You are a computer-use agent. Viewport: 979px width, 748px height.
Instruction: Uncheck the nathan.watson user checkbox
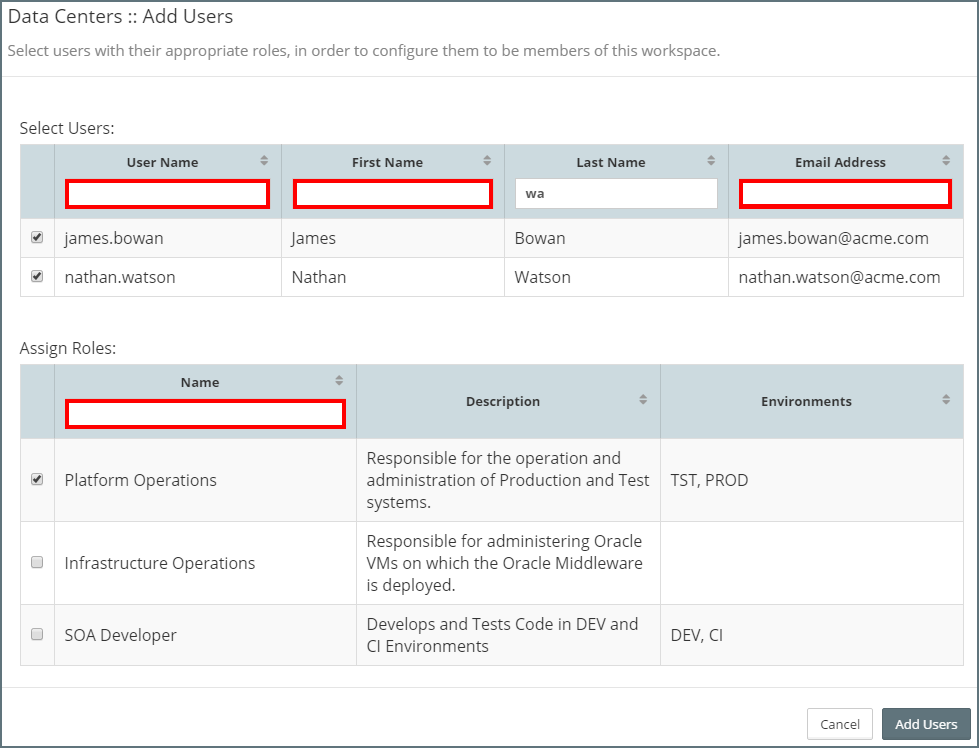[37, 277]
